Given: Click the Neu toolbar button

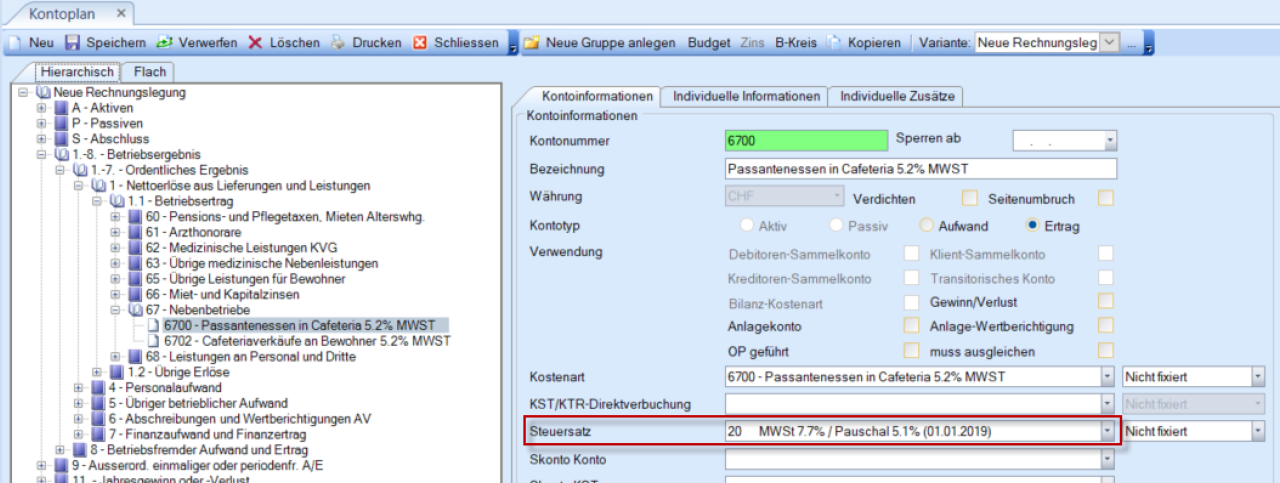Looking at the screenshot, I should coord(31,43).
